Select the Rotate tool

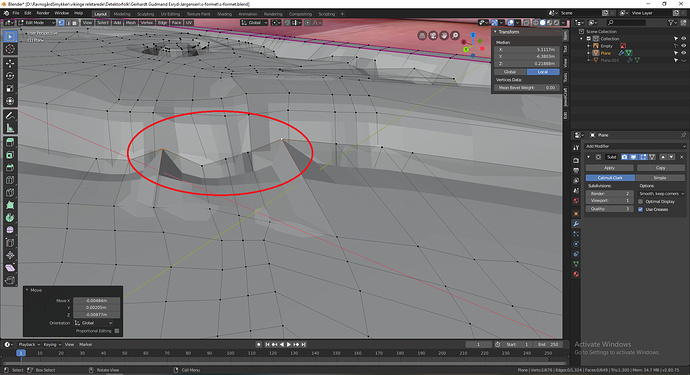(x=10, y=76)
